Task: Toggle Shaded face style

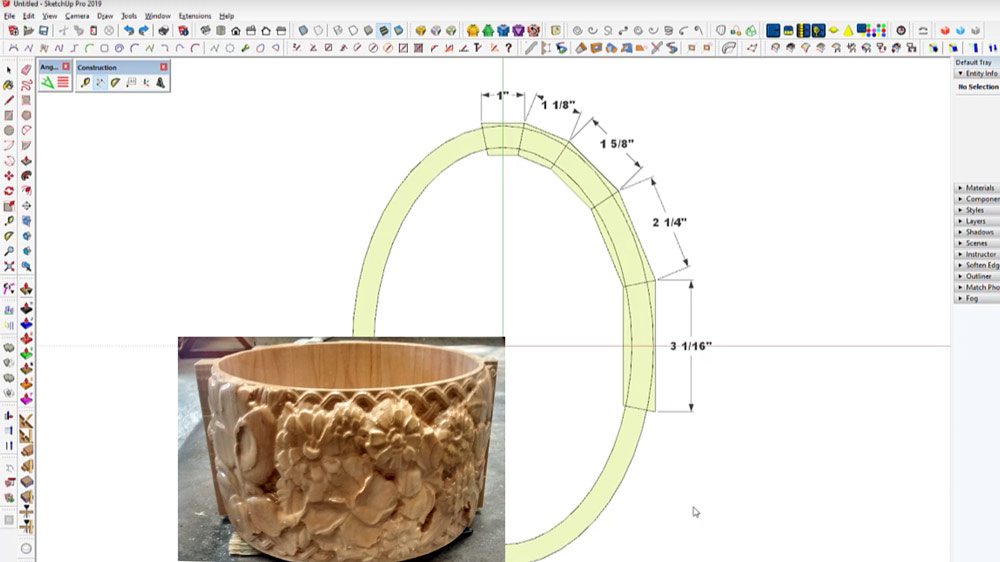Action: pyautogui.click(x=369, y=31)
